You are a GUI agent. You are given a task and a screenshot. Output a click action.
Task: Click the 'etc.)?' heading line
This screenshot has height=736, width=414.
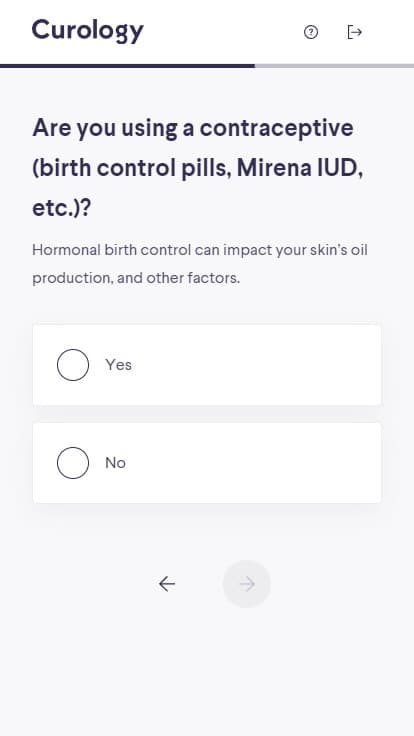(61, 208)
